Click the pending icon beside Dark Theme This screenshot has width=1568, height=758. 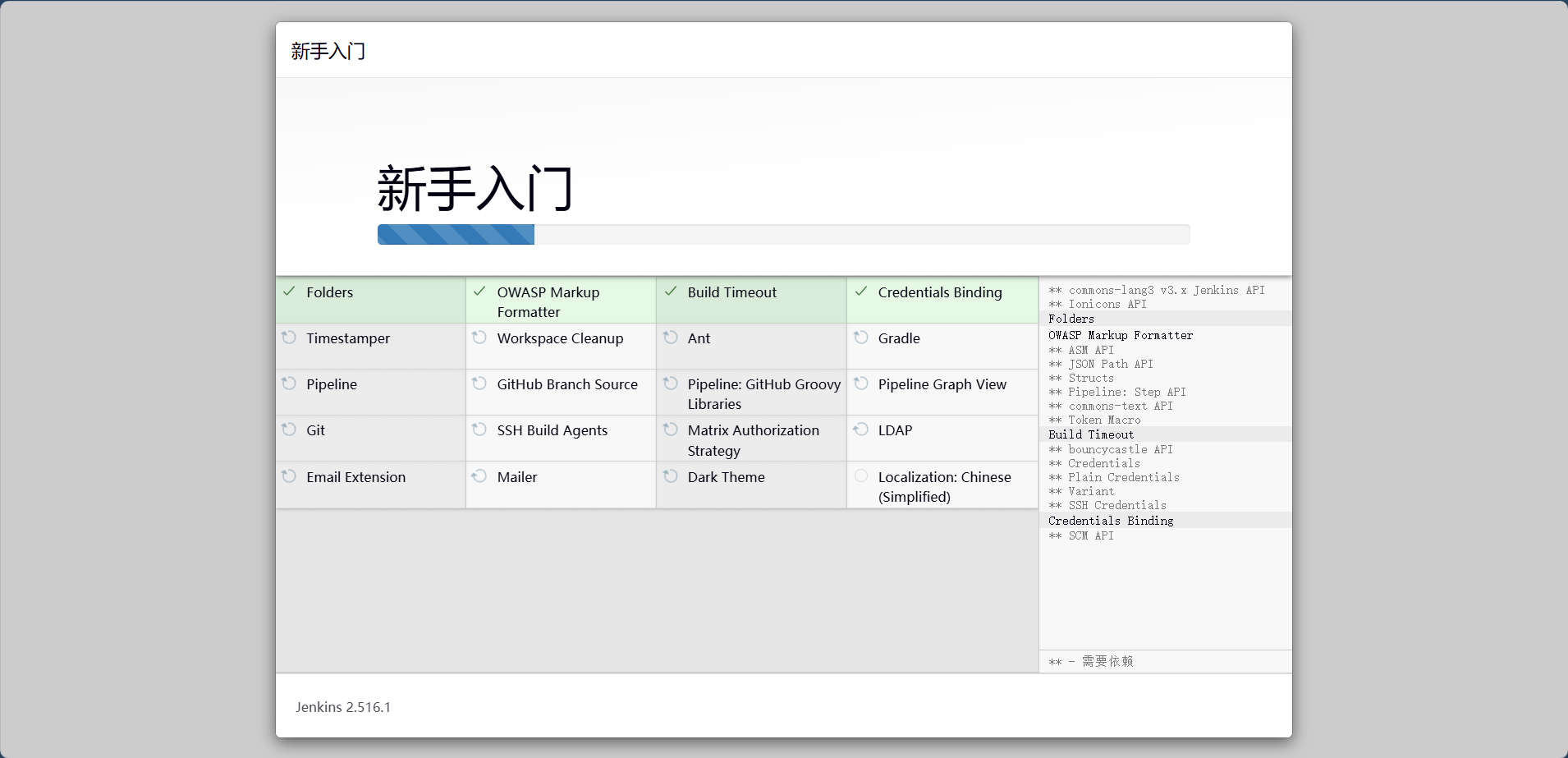tap(671, 476)
